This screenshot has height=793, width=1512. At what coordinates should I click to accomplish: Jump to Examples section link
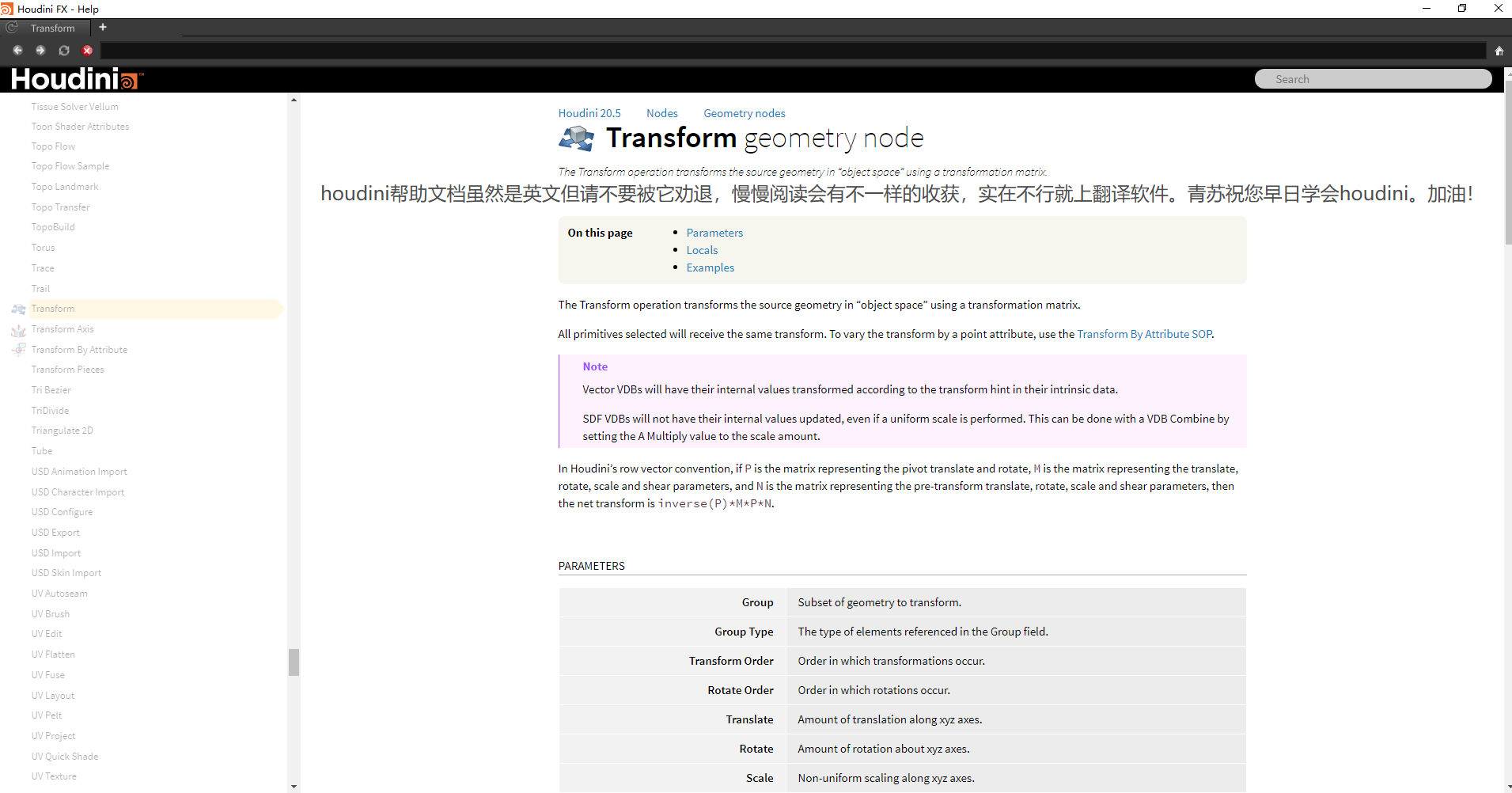(x=711, y=267)
